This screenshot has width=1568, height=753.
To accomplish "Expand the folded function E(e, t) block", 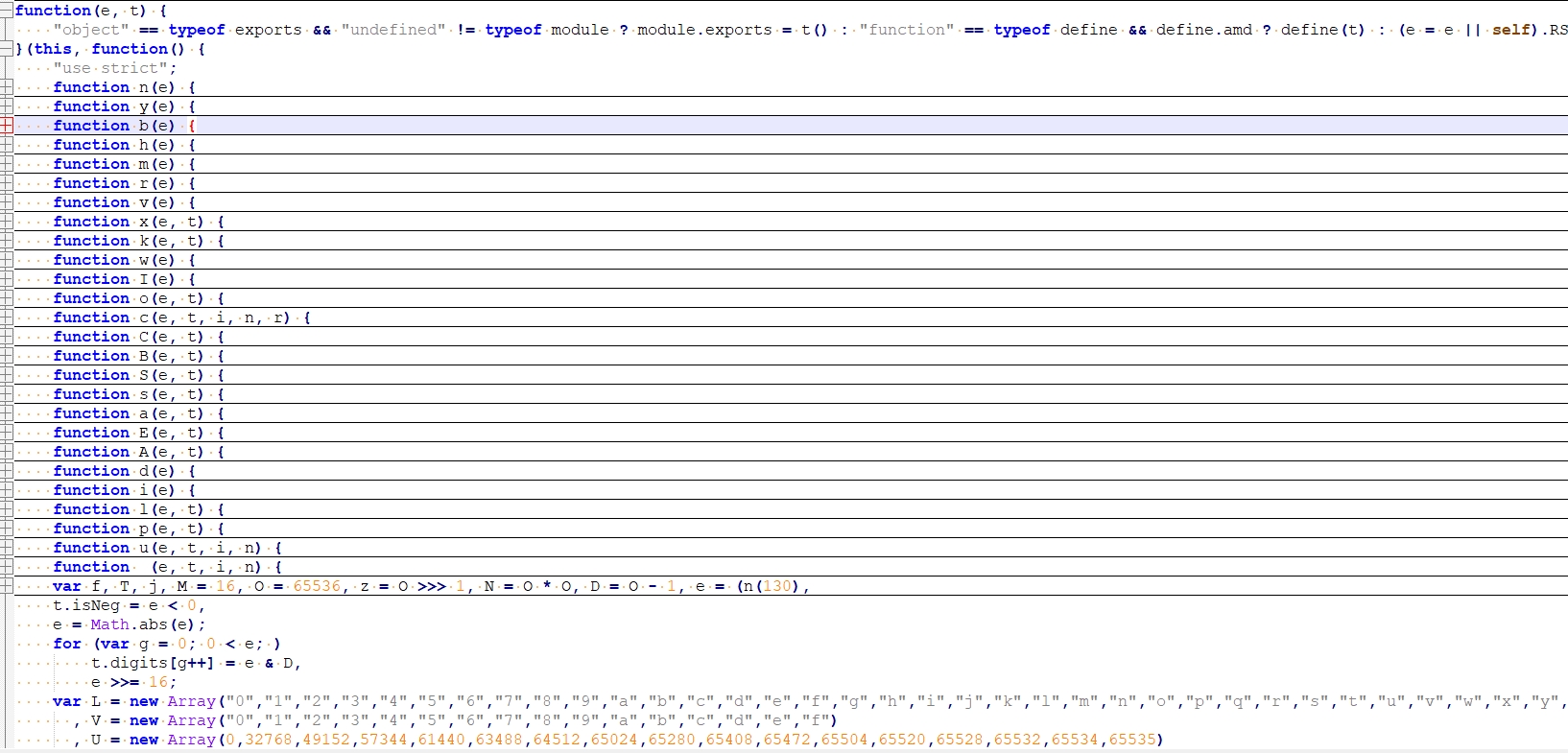I will coord(7,433).
